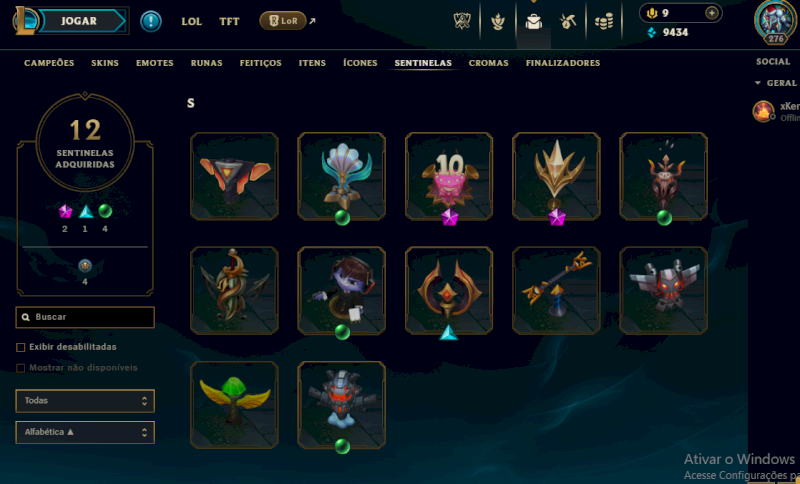800x484 pixels.
Task: Toggle the Mostrar não disponíveis checkbox
Action: pos(20,368)
